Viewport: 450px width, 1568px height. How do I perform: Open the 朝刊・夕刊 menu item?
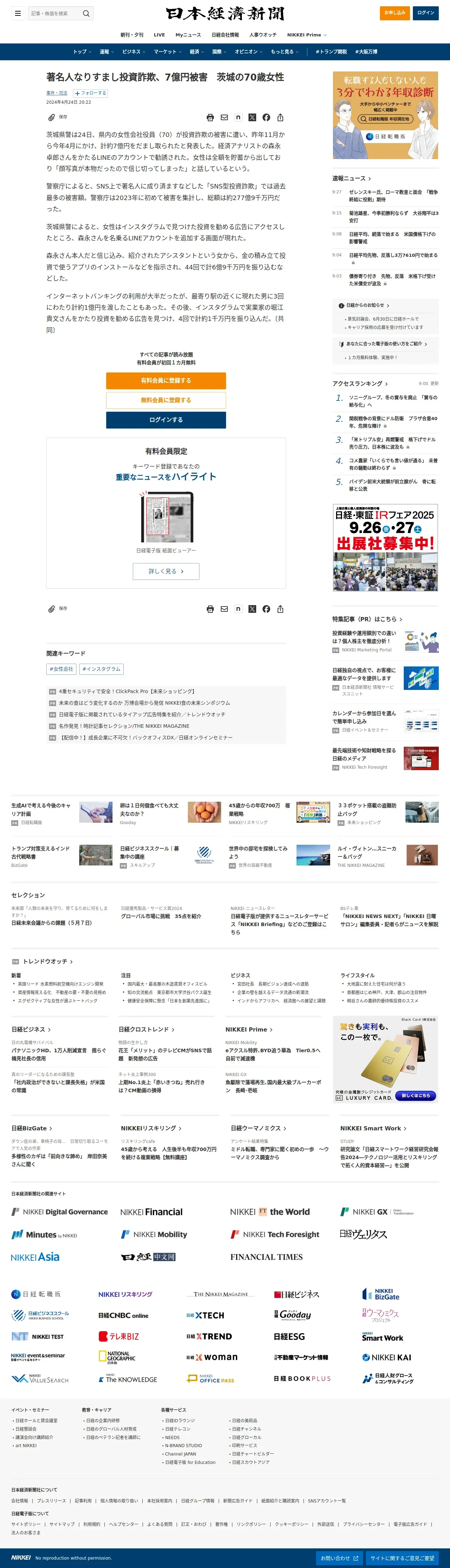pos(131,35)
